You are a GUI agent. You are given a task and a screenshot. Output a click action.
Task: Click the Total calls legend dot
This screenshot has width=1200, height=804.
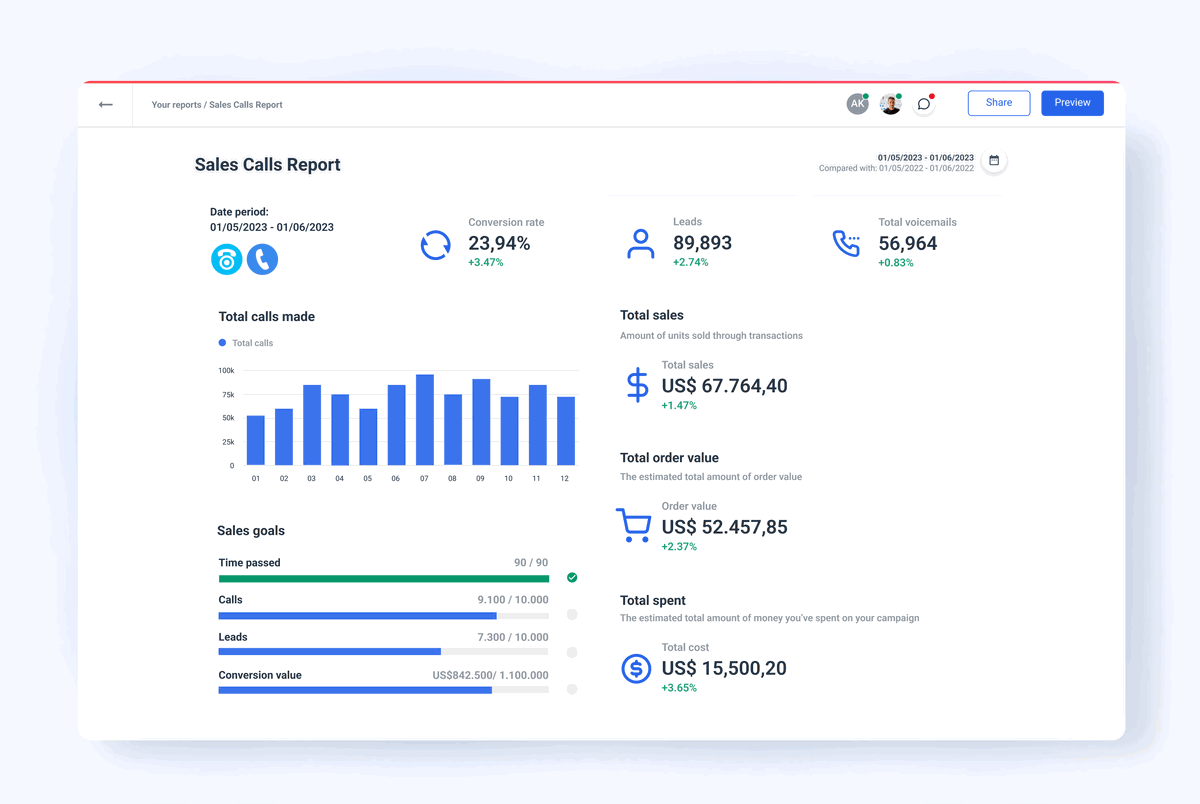click(x=221, y=341)
